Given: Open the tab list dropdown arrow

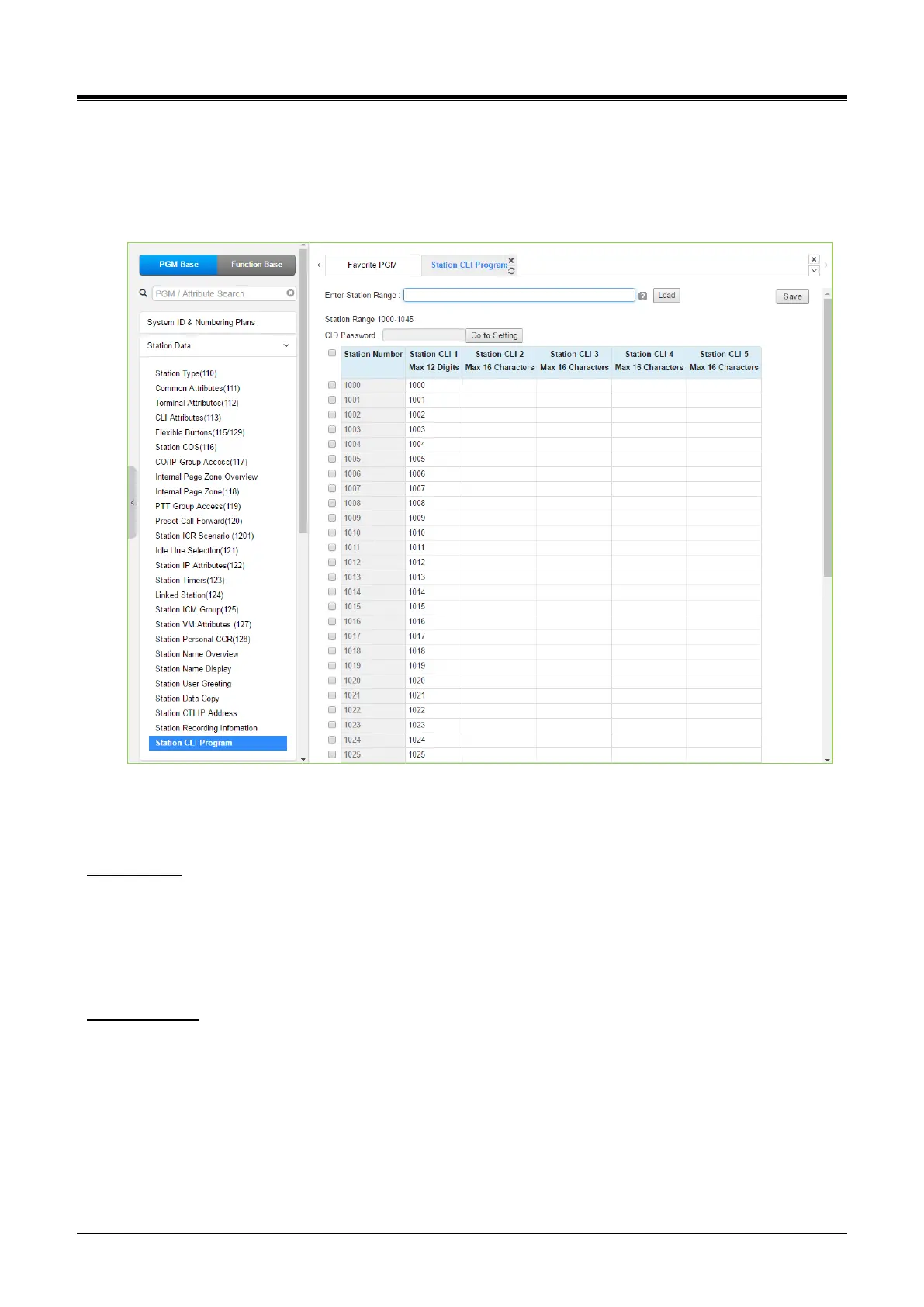Looking at the screenshot, I should 814,271.
